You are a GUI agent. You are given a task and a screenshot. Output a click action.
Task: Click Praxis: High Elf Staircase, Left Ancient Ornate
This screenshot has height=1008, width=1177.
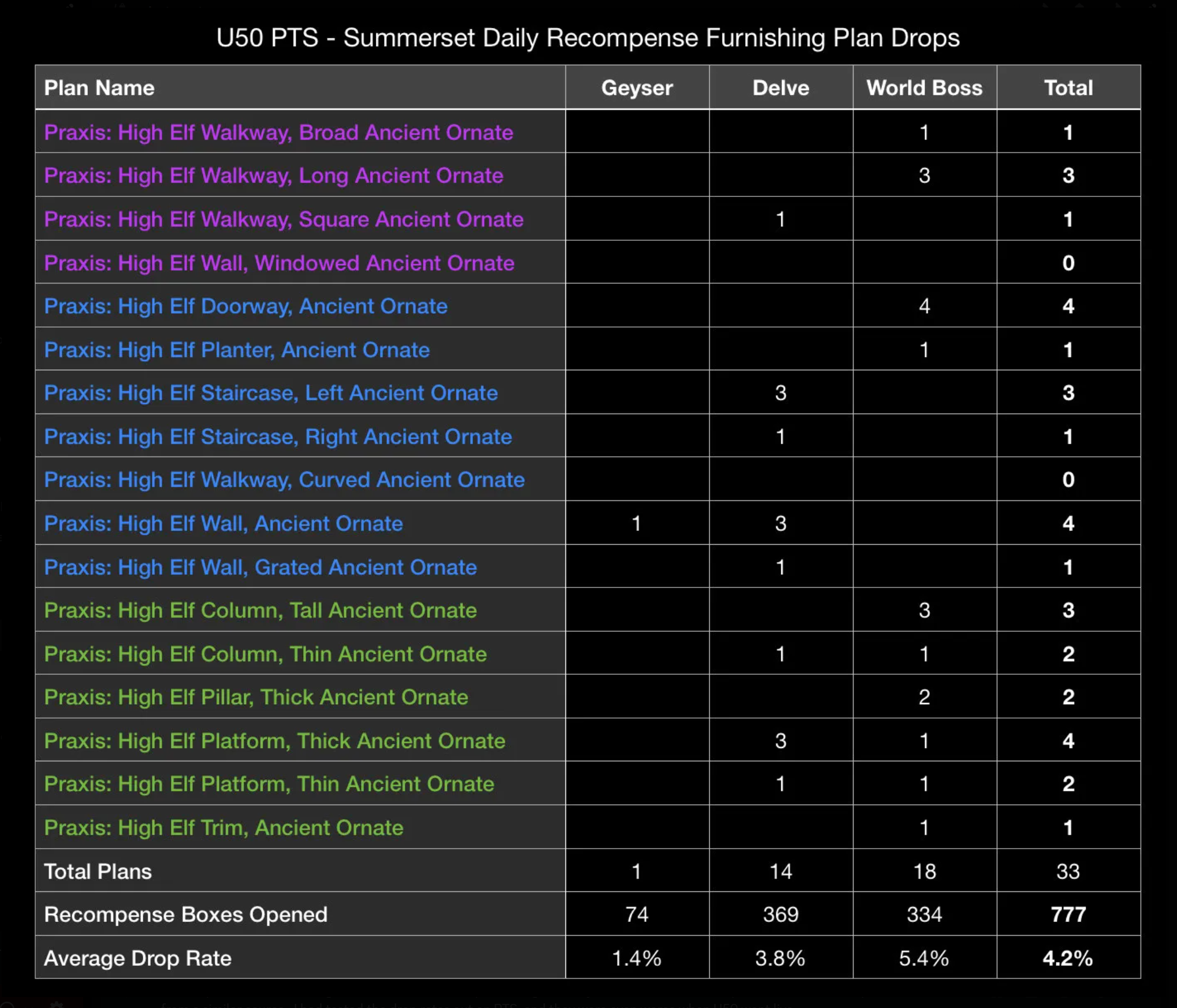coord(271,393)
